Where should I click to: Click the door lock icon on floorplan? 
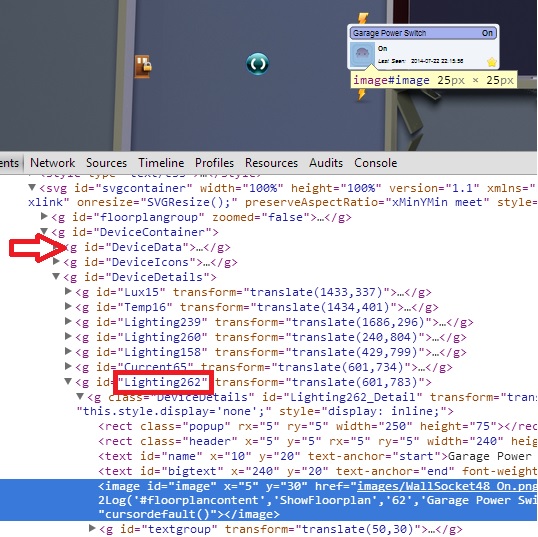(x=143, y=66)
